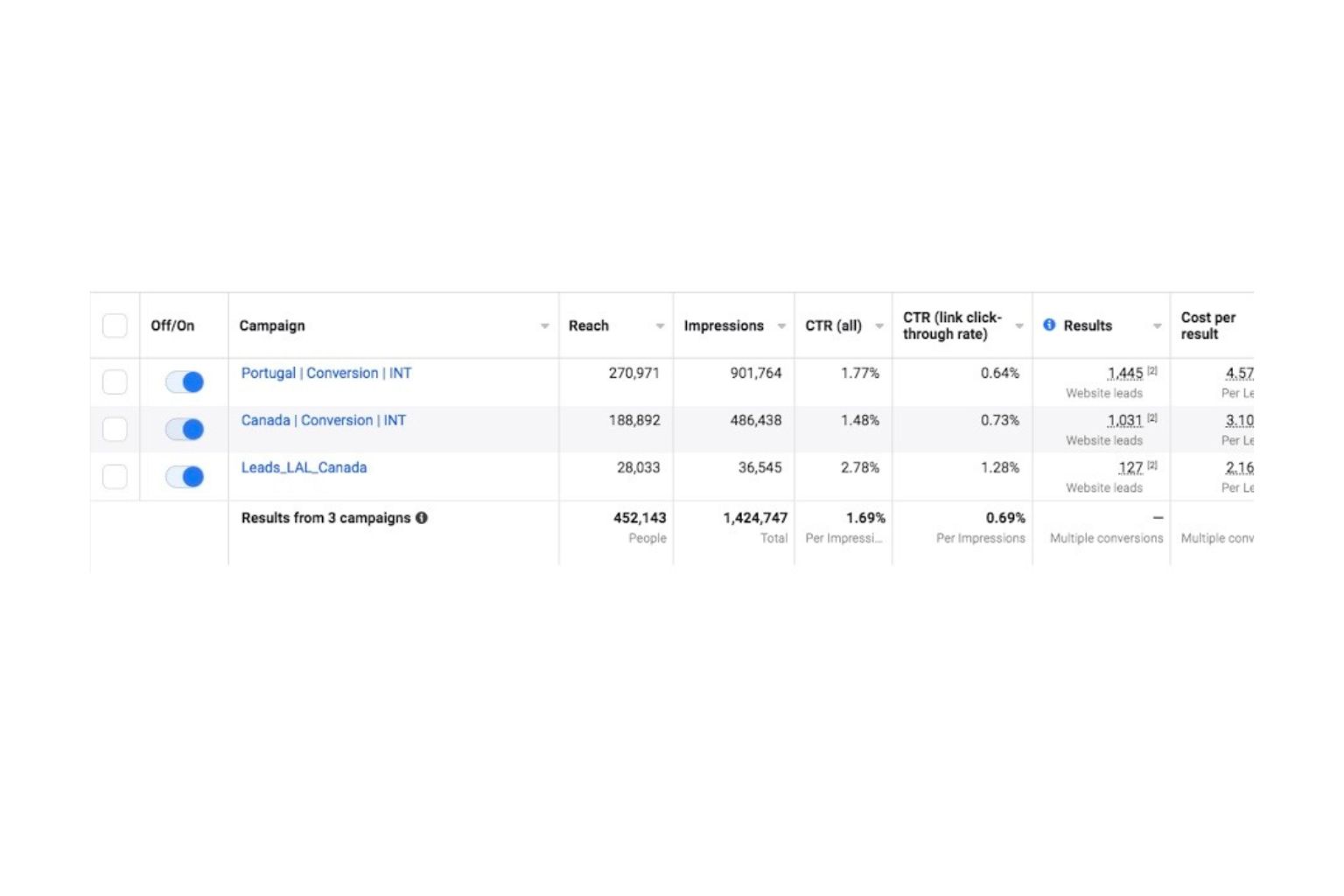Select the 0.64% link CTR cell
Image resolution: width=1344 pixels, height=896 pixels.
(1000, 373)
